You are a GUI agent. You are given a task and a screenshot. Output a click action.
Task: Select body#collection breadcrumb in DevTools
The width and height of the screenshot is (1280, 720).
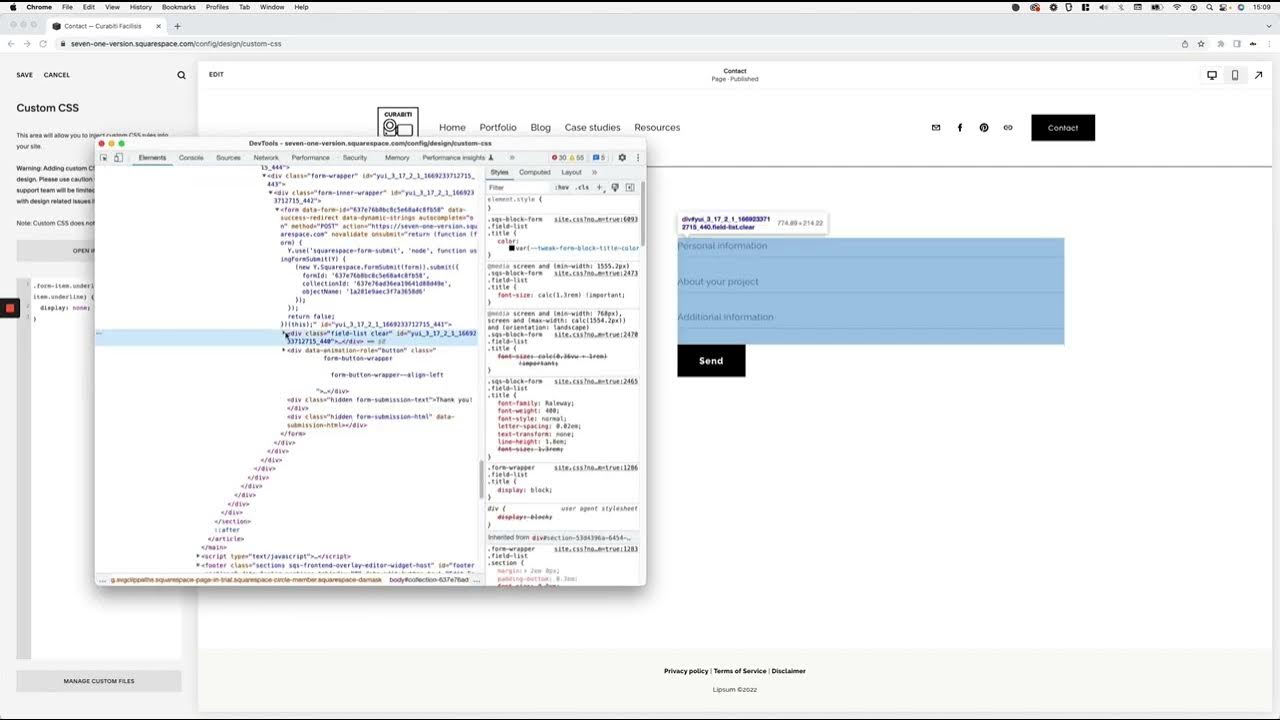[x=428, y=580]
